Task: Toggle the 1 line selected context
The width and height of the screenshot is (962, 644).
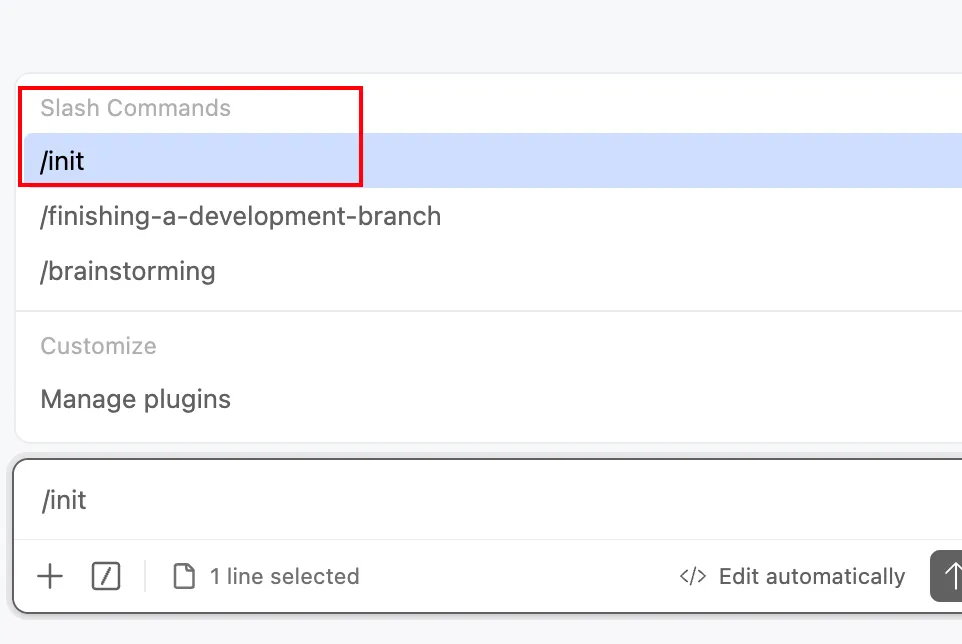Action: [284, 576]
